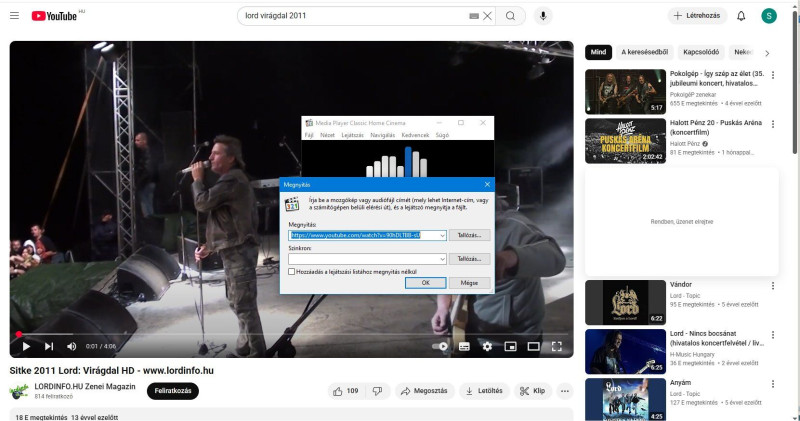Open the Fájl menu in Media Player Classic
This screenshot has height=421, width=800.
[309, 135]
